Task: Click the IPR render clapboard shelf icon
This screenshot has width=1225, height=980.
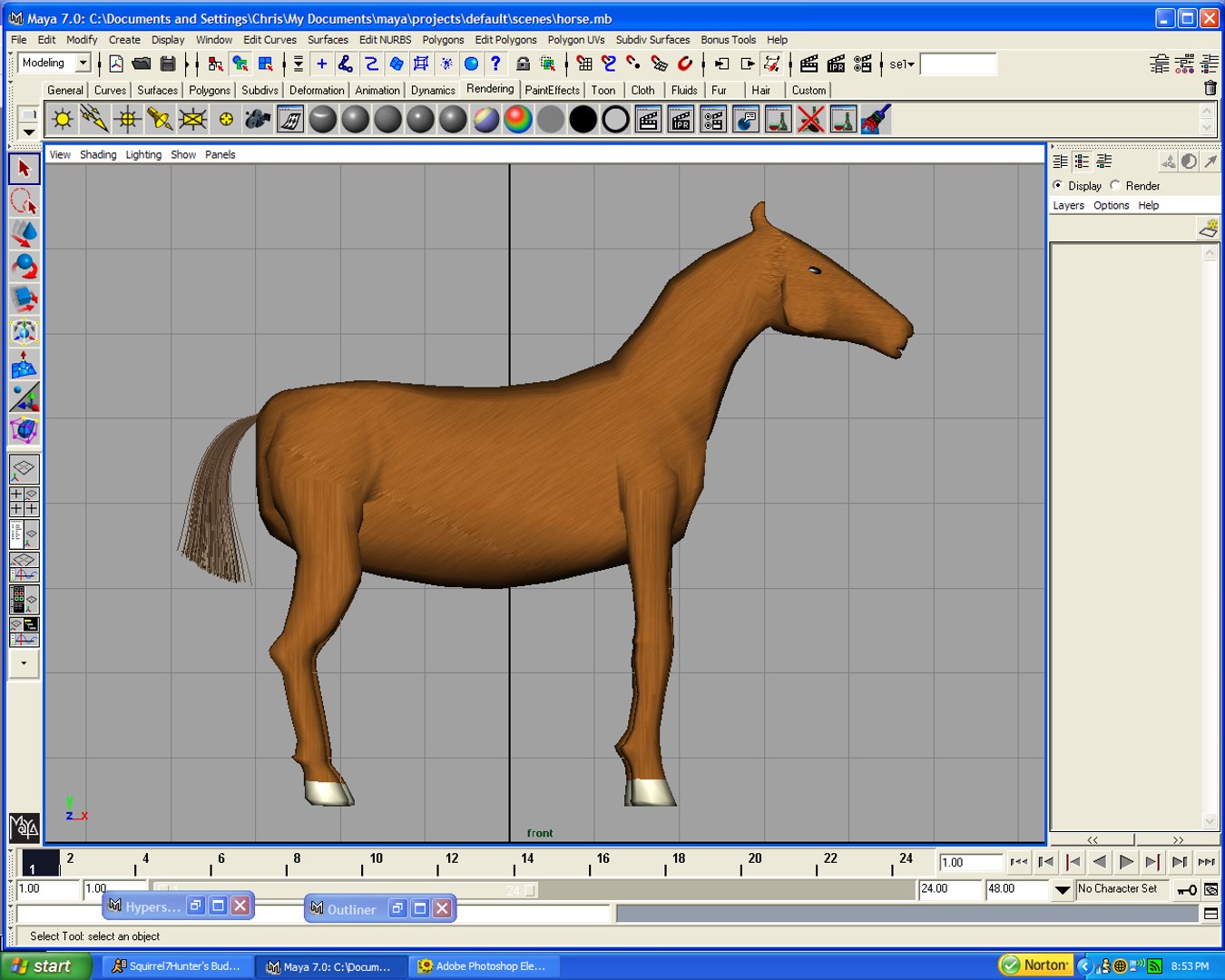Action: (x=681, y=120)
